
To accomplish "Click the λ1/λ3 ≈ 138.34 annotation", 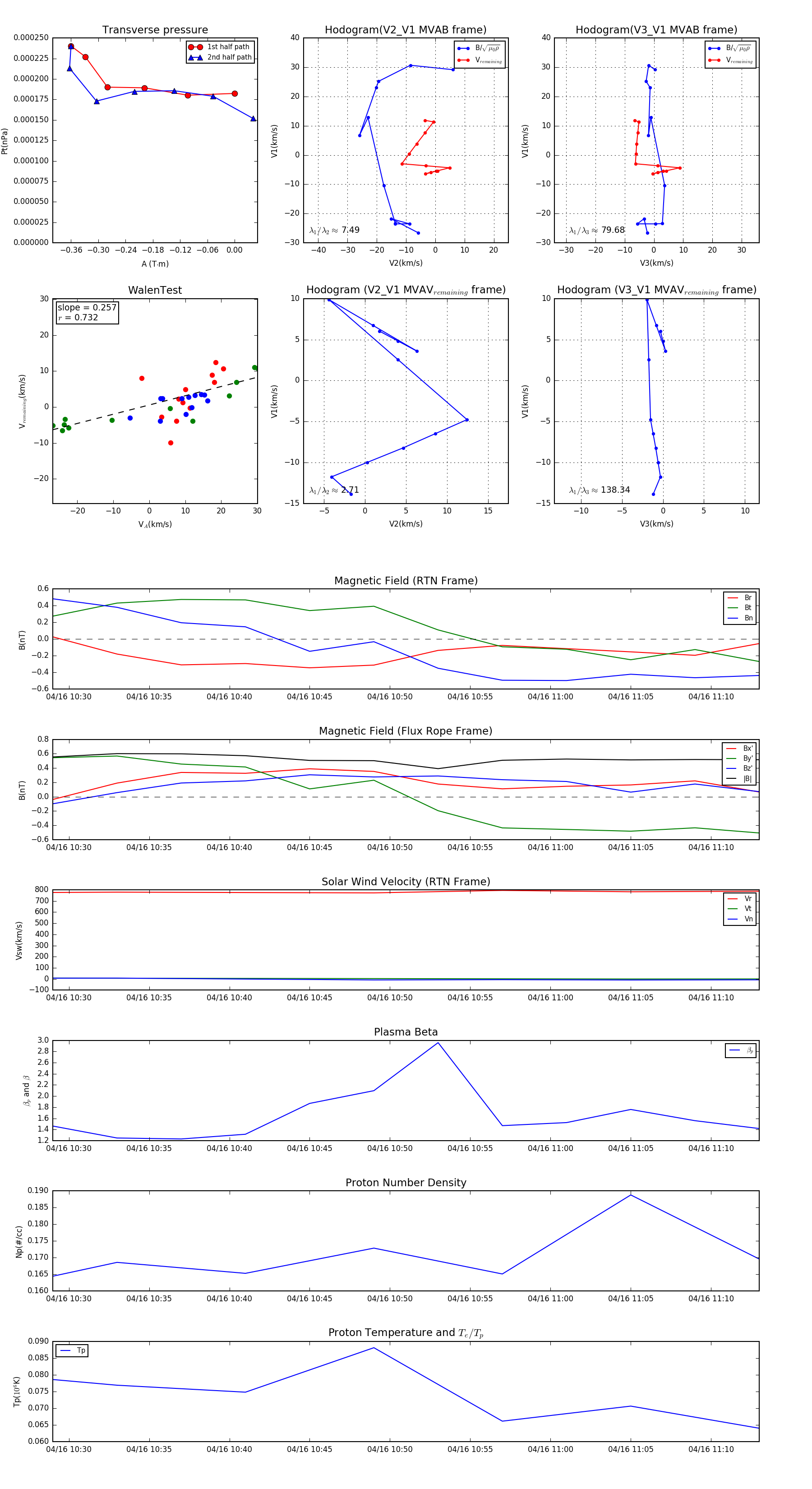I will (600, 490).
